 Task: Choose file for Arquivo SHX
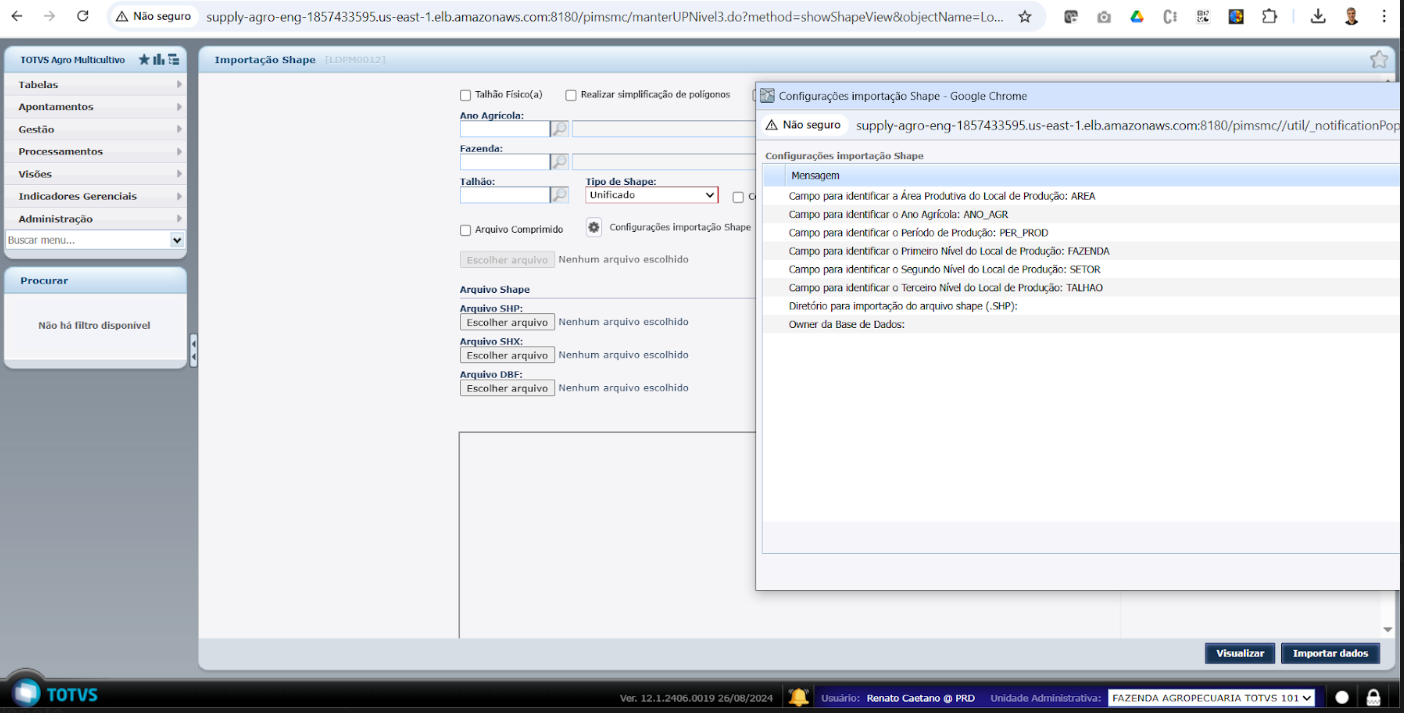(507, 355)
